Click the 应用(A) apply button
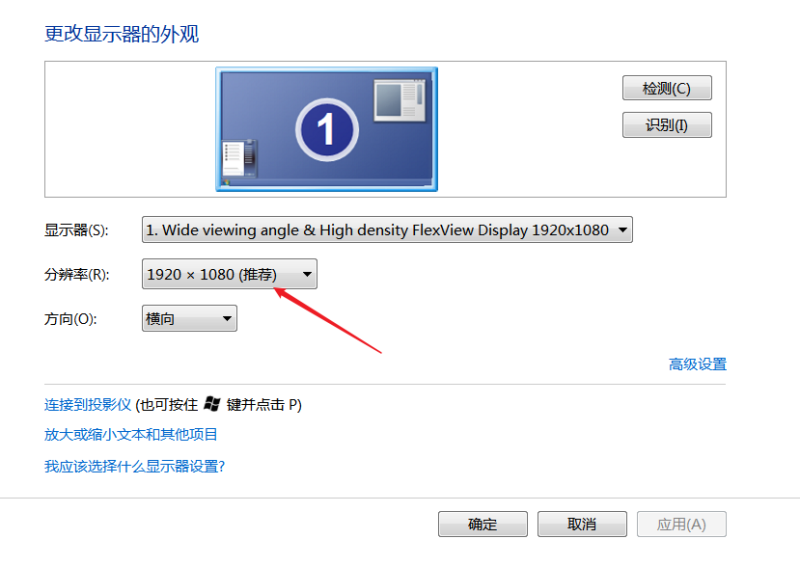800x566 pixels. click(681, 524)
